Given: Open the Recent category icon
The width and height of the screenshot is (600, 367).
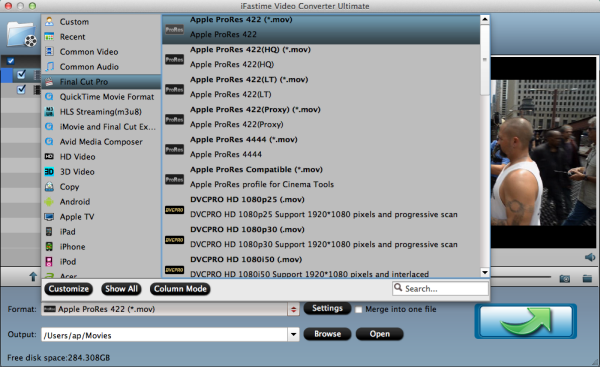Looking at the screenshot, I should tap(49, 37).
